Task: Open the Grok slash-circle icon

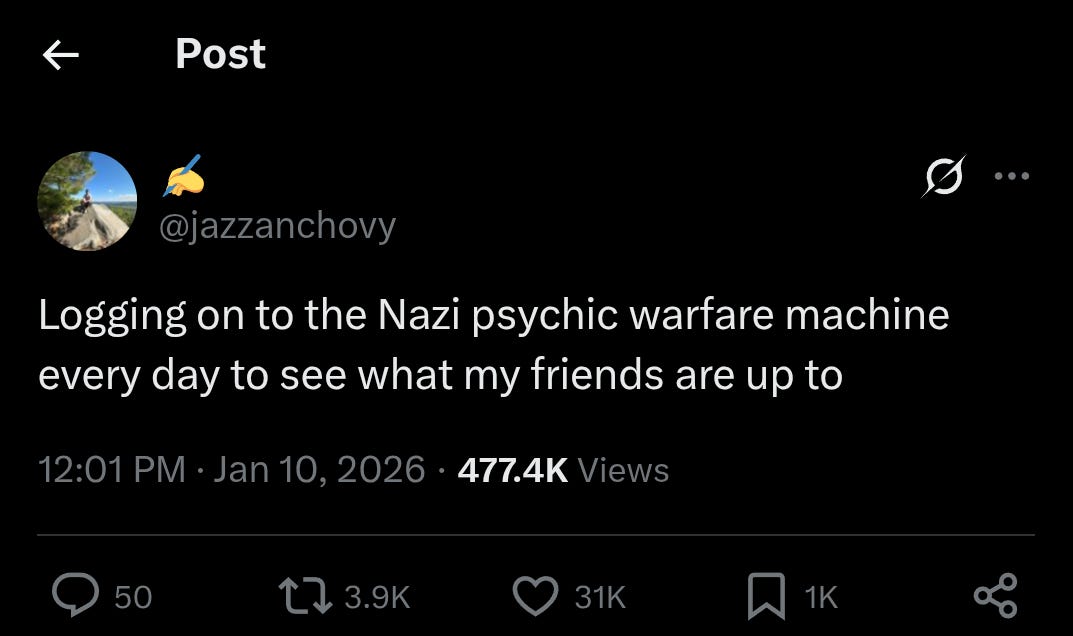Action: coord(944,176)
